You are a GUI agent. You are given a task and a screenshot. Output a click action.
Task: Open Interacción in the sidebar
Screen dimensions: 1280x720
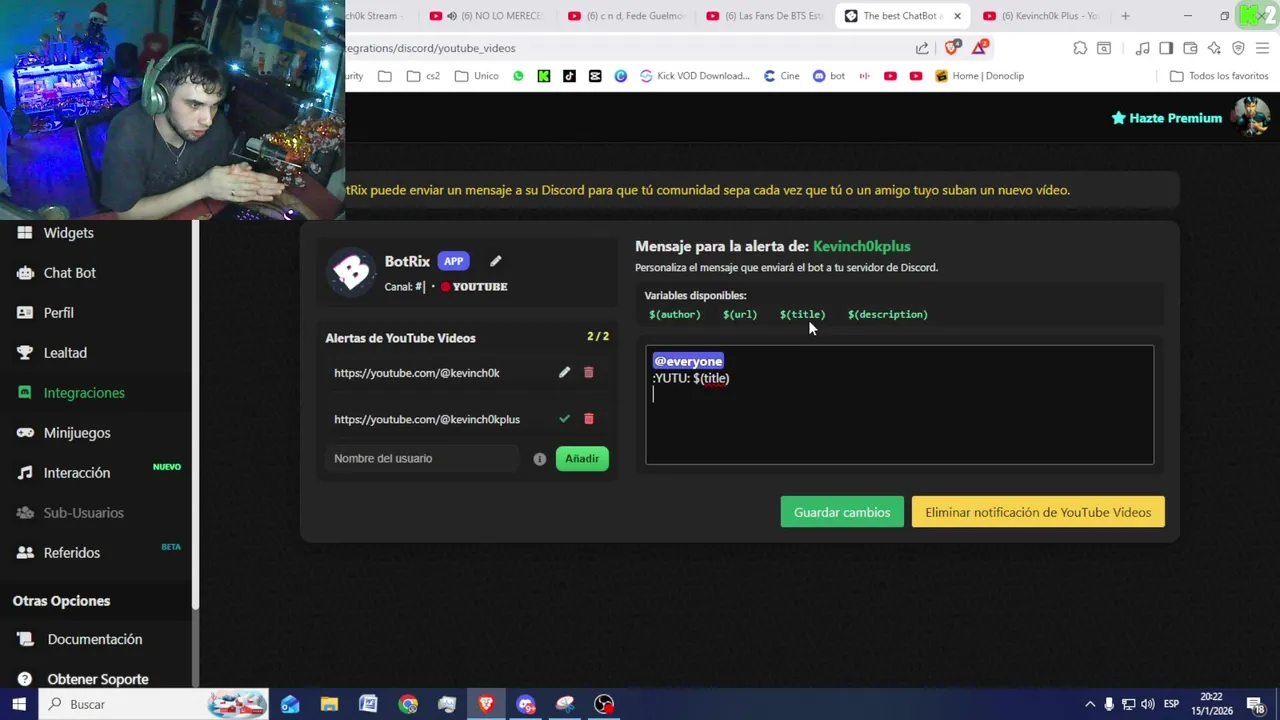coord(77,473)
